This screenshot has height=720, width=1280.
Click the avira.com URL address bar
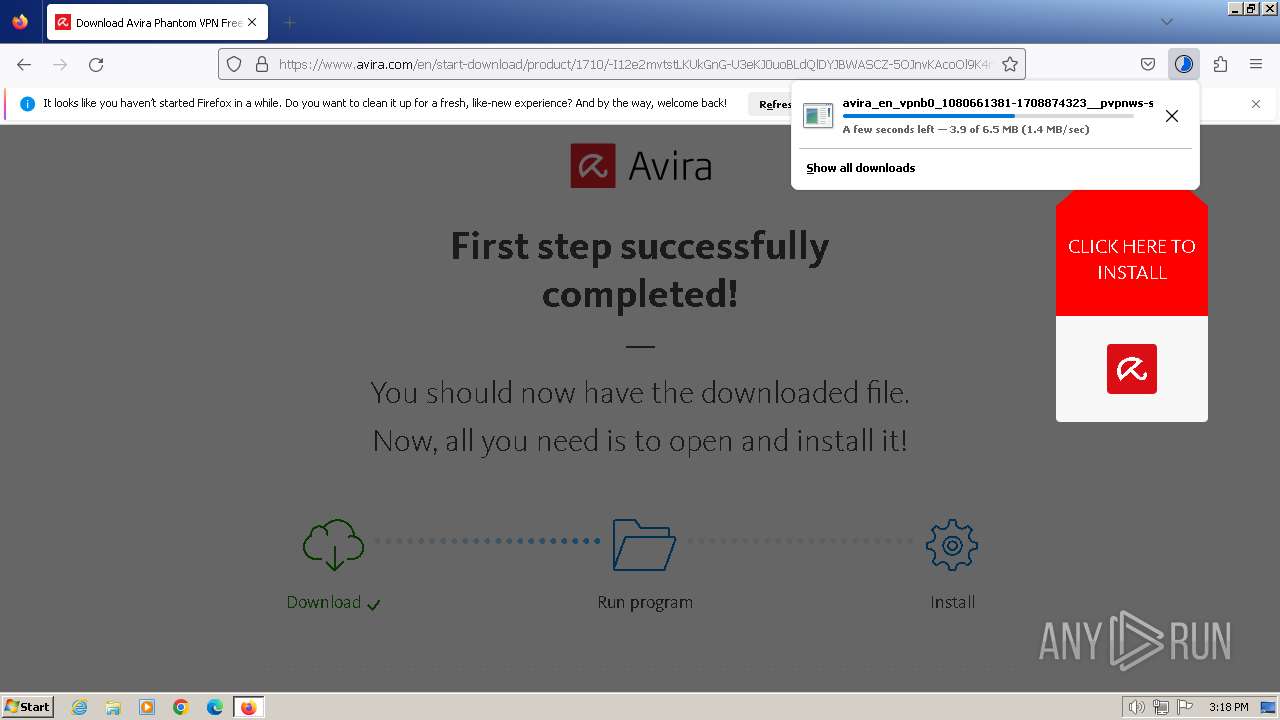635,64
